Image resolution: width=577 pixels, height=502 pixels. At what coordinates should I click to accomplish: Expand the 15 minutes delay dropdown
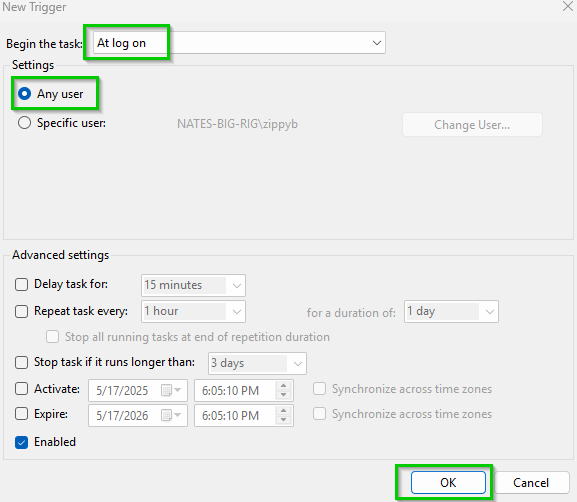pos(193,285)
